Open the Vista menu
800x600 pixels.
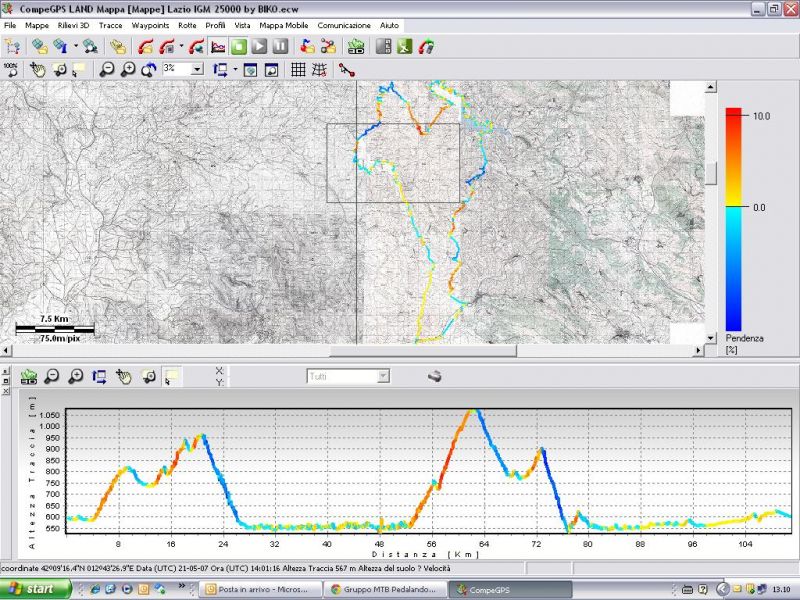pos(242,25)
